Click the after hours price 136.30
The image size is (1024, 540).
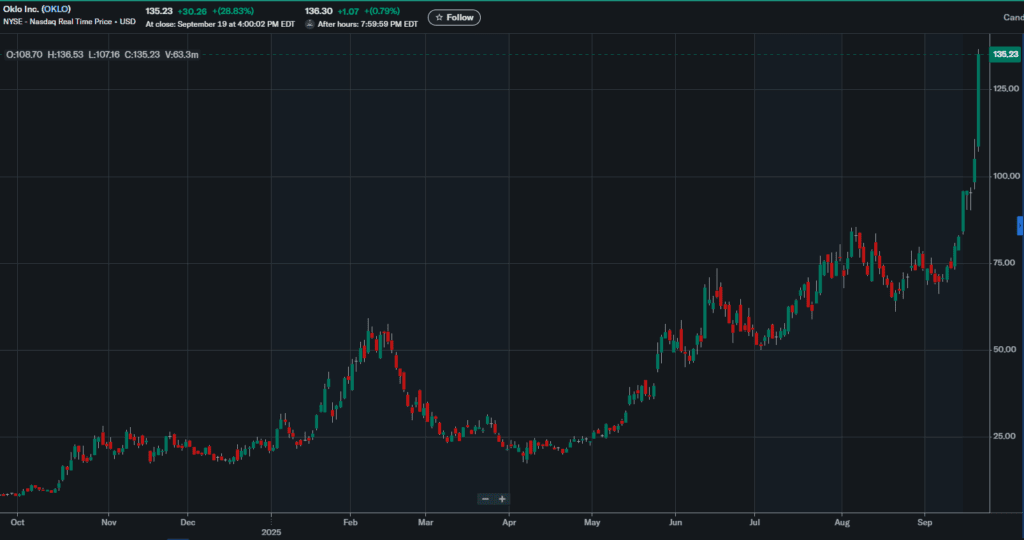(318, 10)
